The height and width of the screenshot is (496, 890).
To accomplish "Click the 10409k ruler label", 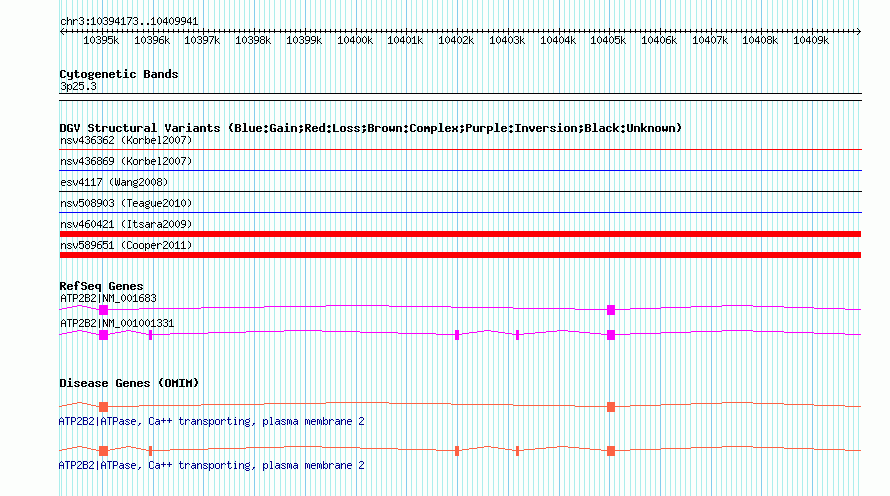I will (811, 41).
